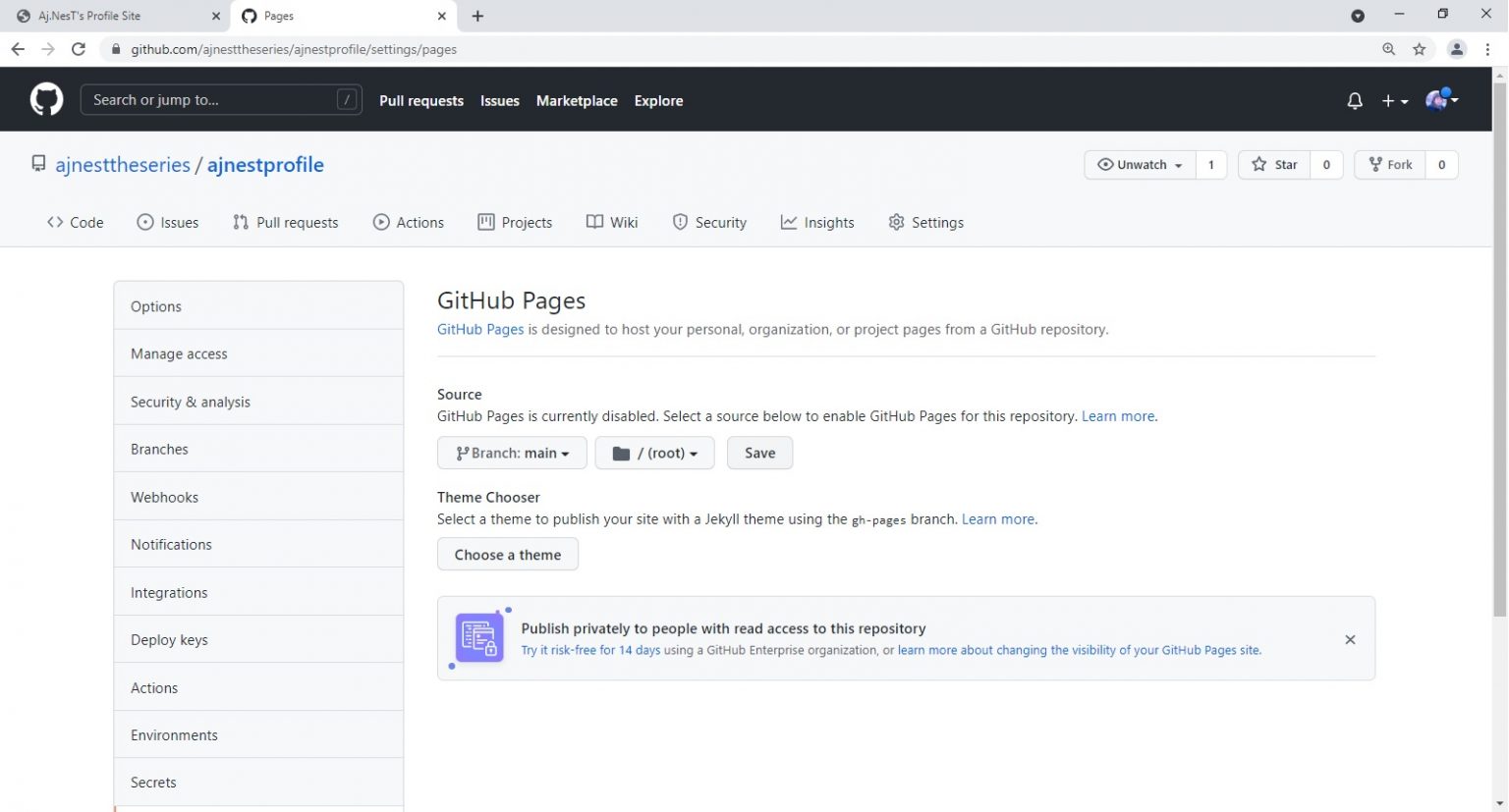Dismiss the publish privately banner
Image resolution: width=1509 pixels, height=812 pixels.
(x=1350, y=639)
